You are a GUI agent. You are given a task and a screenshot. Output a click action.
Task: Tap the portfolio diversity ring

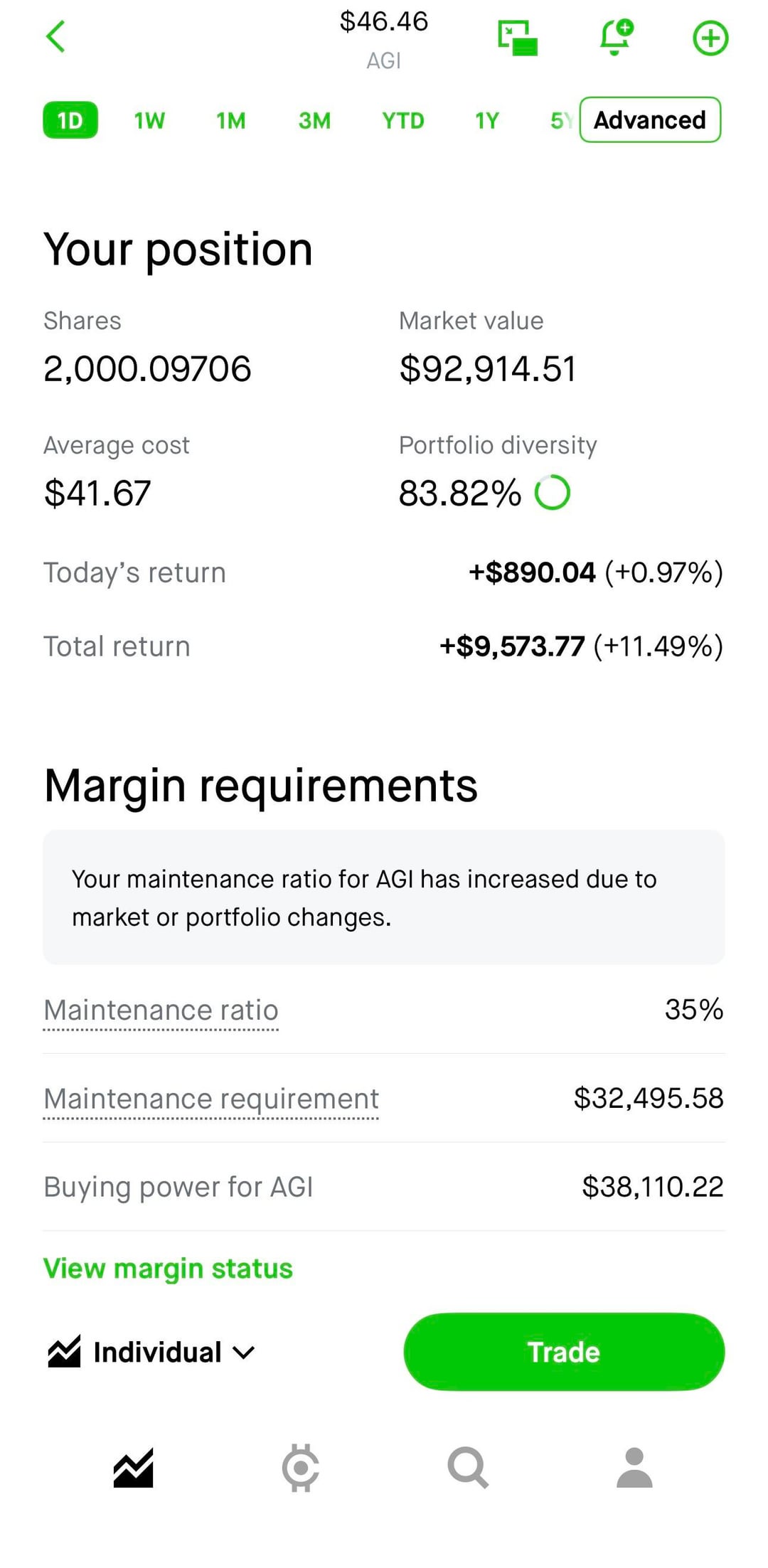click(x=553, y=493)
